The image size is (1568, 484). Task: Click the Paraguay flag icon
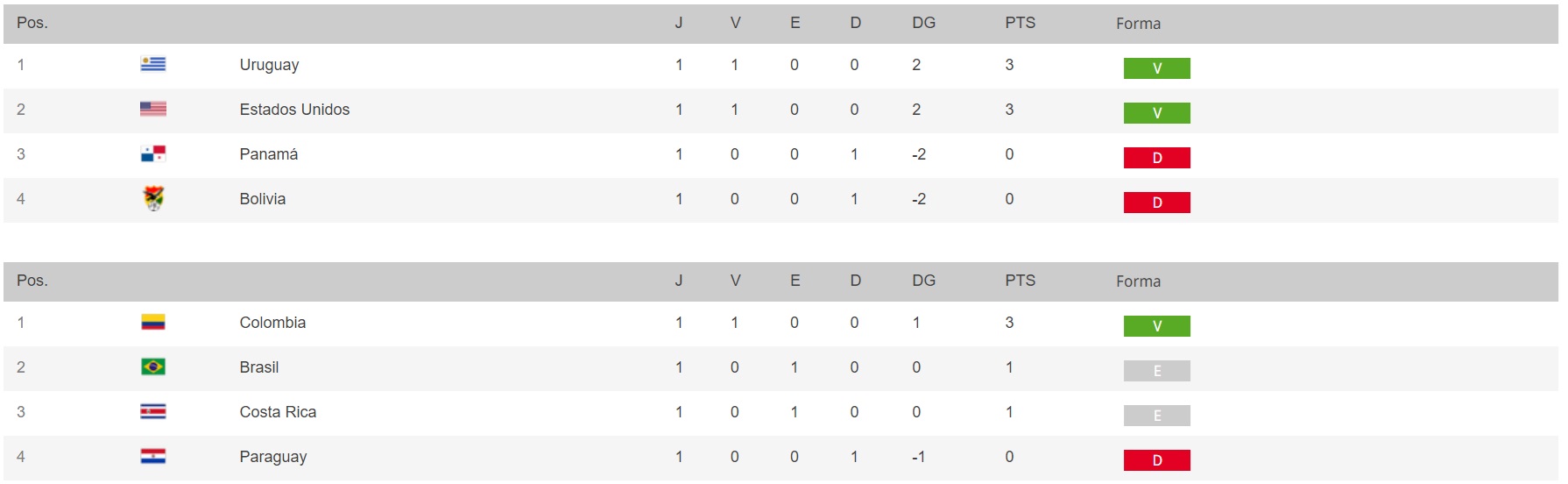point(153,456)
